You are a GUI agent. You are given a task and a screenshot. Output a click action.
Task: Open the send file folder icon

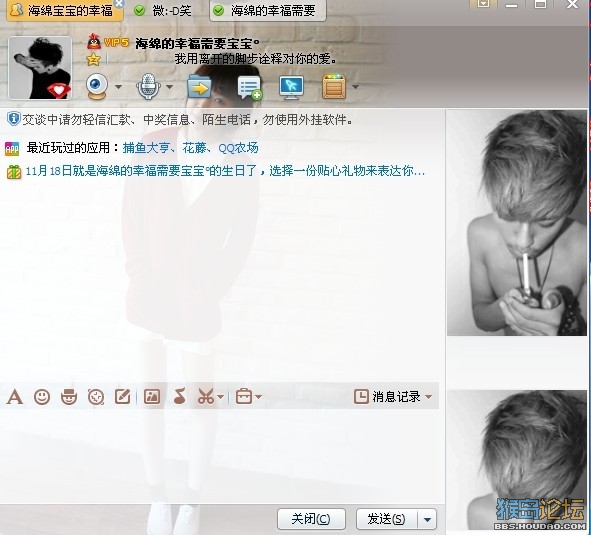(x=199, y=87)
